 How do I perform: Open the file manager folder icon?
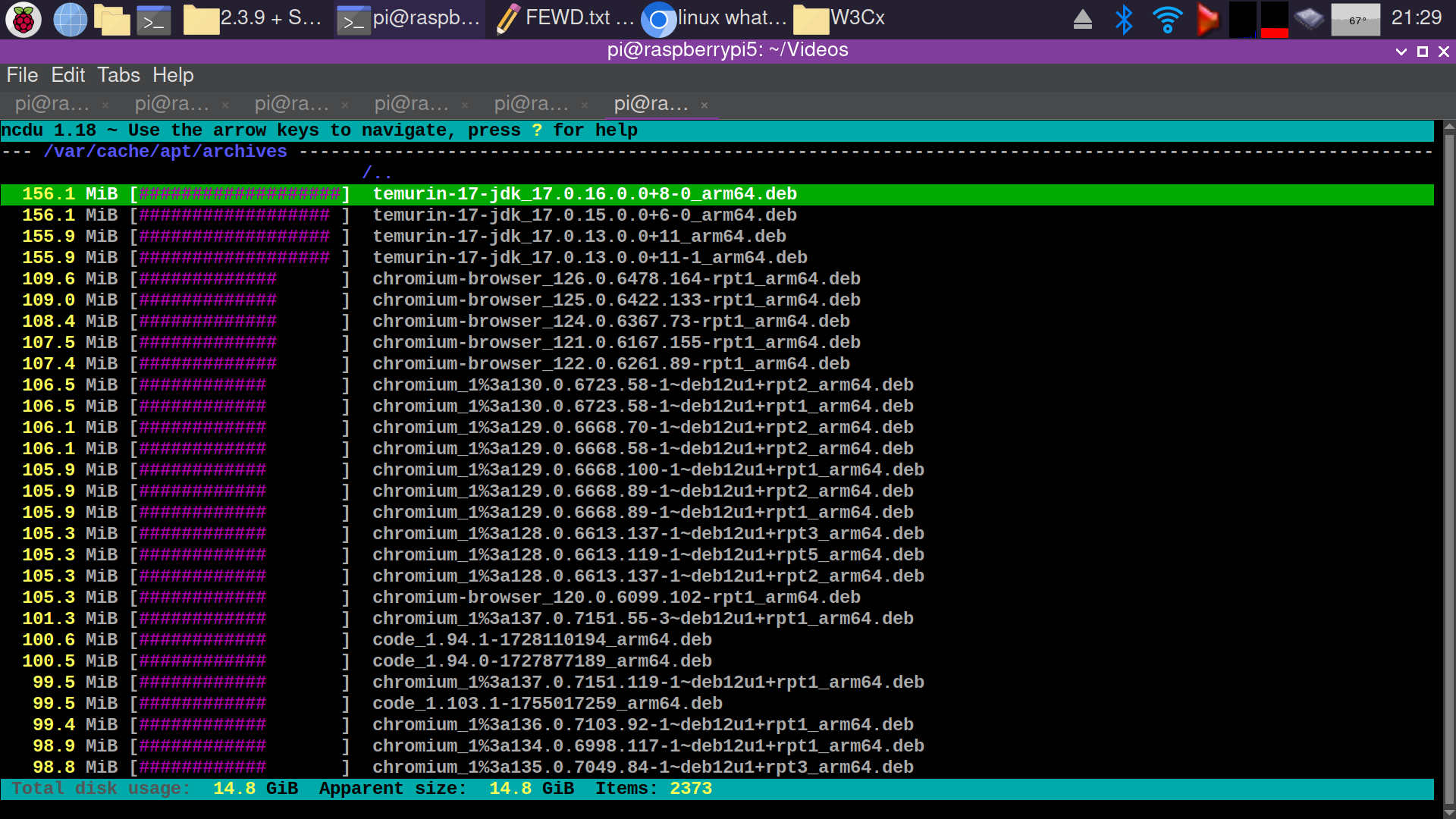[x=111, y=20]
